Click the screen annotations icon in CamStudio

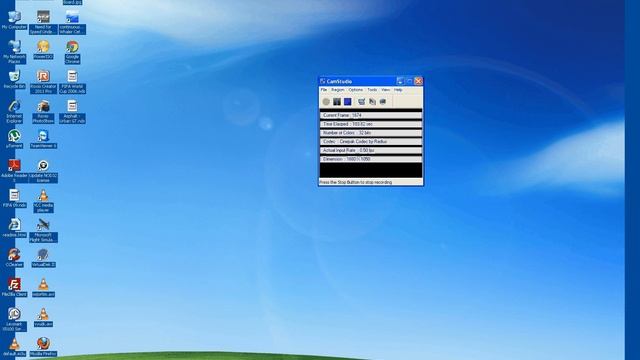click(382, 102)
